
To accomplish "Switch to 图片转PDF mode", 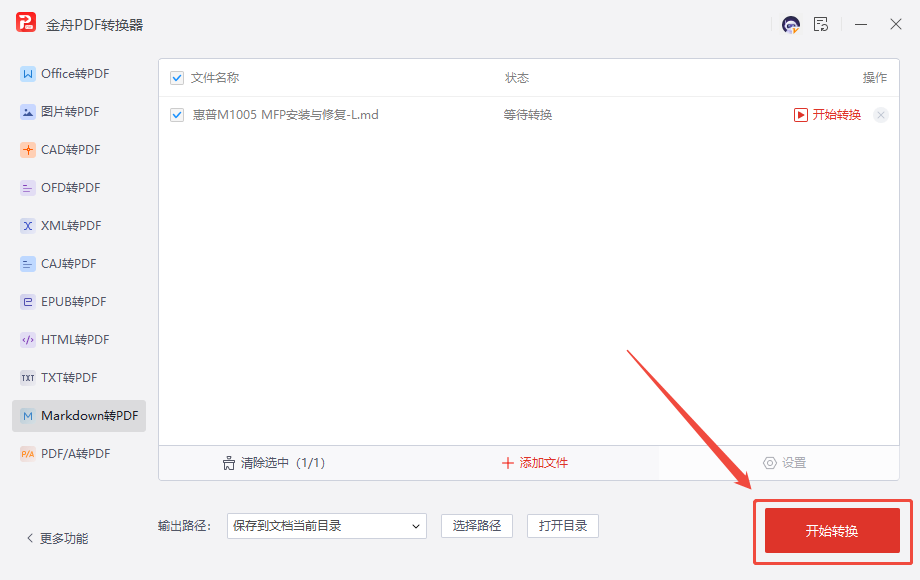I will pos(79,112).
